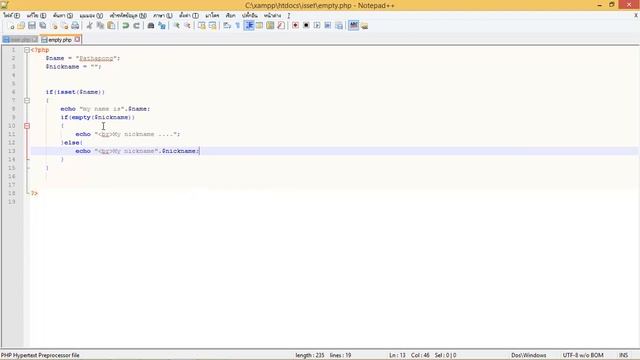The width and height of the screenshot is (640, 360).
Task: Save the current file with toolbar icon
Action: point(32,26)
